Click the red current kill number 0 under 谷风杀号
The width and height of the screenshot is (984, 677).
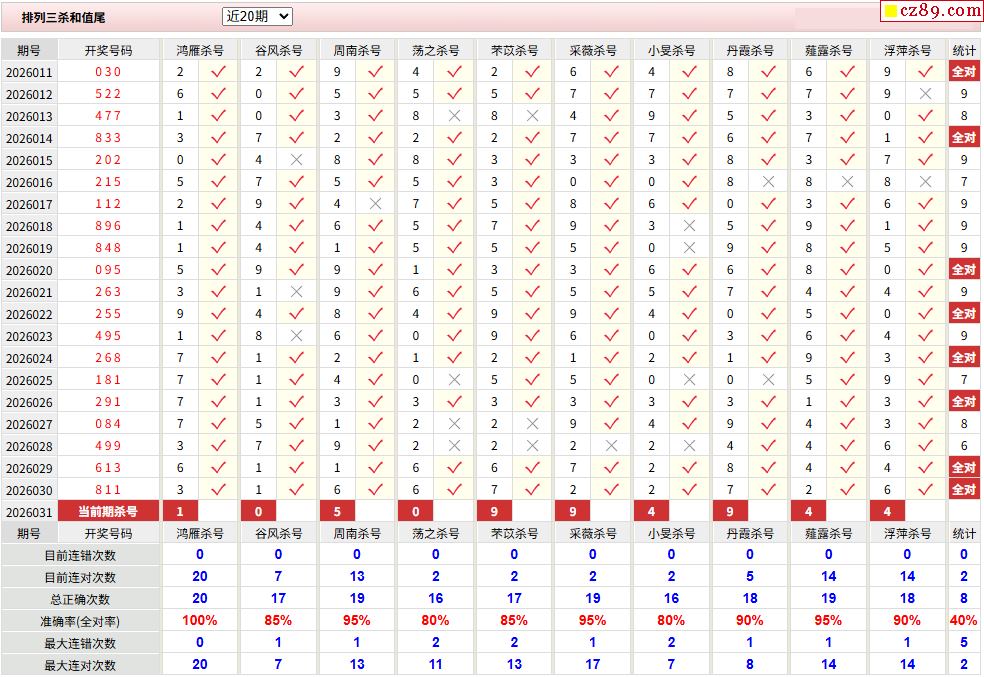click(259, 511)
